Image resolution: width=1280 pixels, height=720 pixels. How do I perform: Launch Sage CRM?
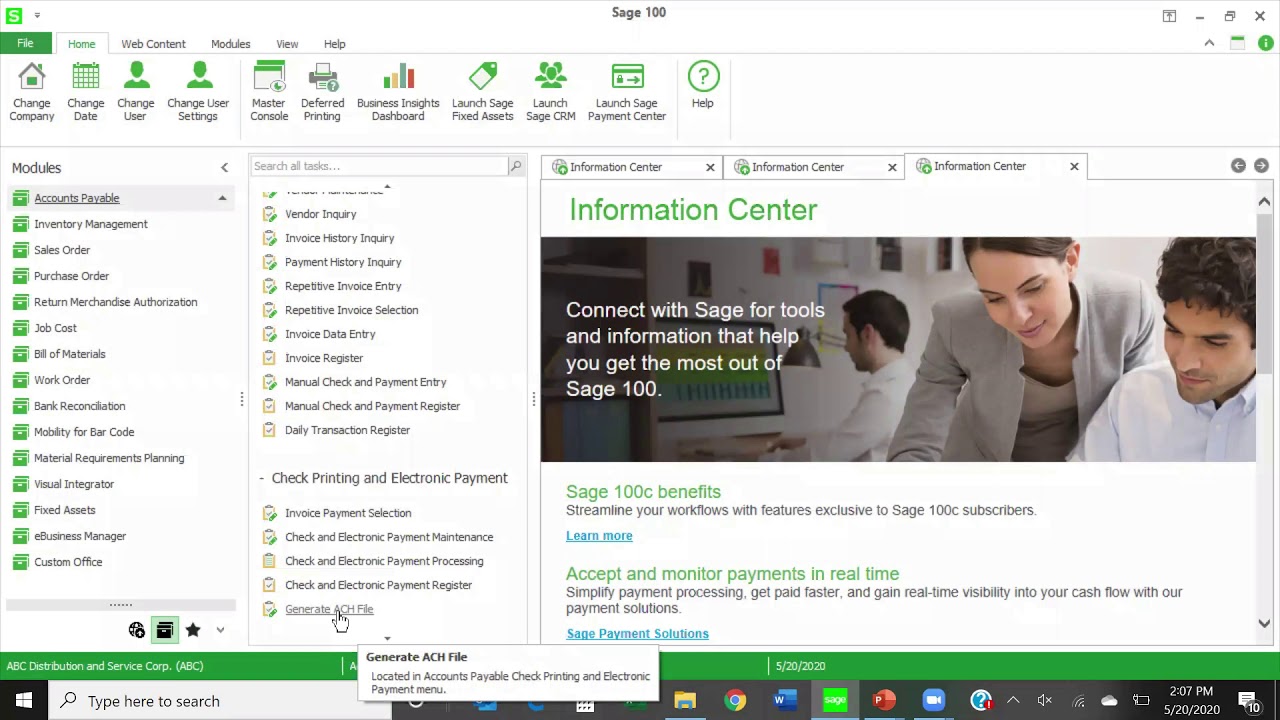(x=550, y=92)
